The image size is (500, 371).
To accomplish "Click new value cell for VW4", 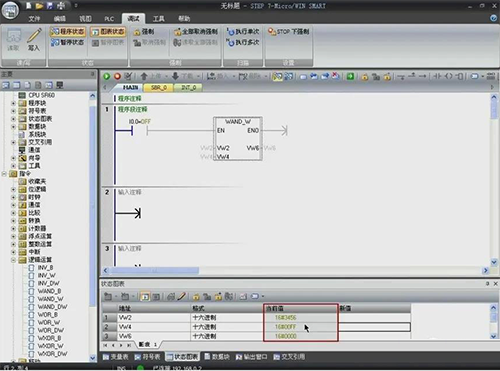I will coord(374,327).
